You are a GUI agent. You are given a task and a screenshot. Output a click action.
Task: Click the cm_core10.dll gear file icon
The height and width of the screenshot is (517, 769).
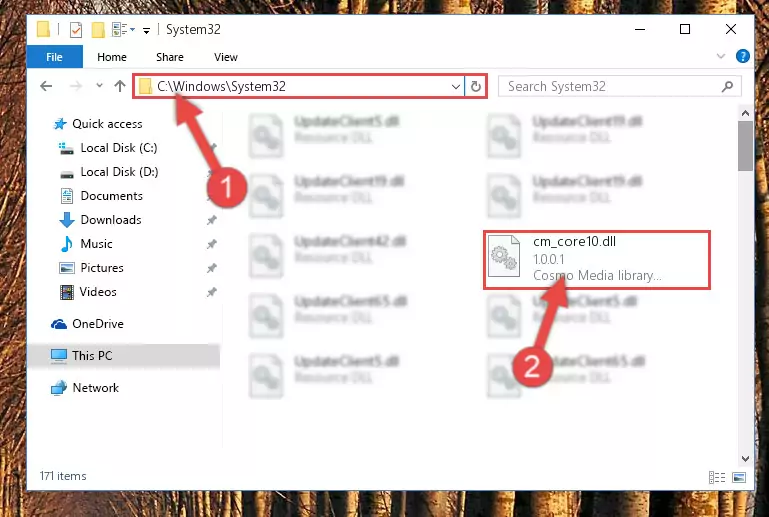click(x=504, y=257)
